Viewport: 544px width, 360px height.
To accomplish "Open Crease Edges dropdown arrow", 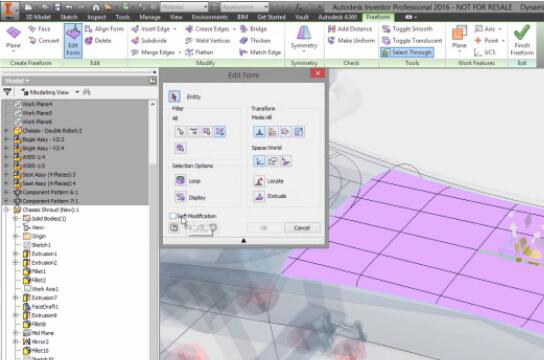I will [234, 29].
